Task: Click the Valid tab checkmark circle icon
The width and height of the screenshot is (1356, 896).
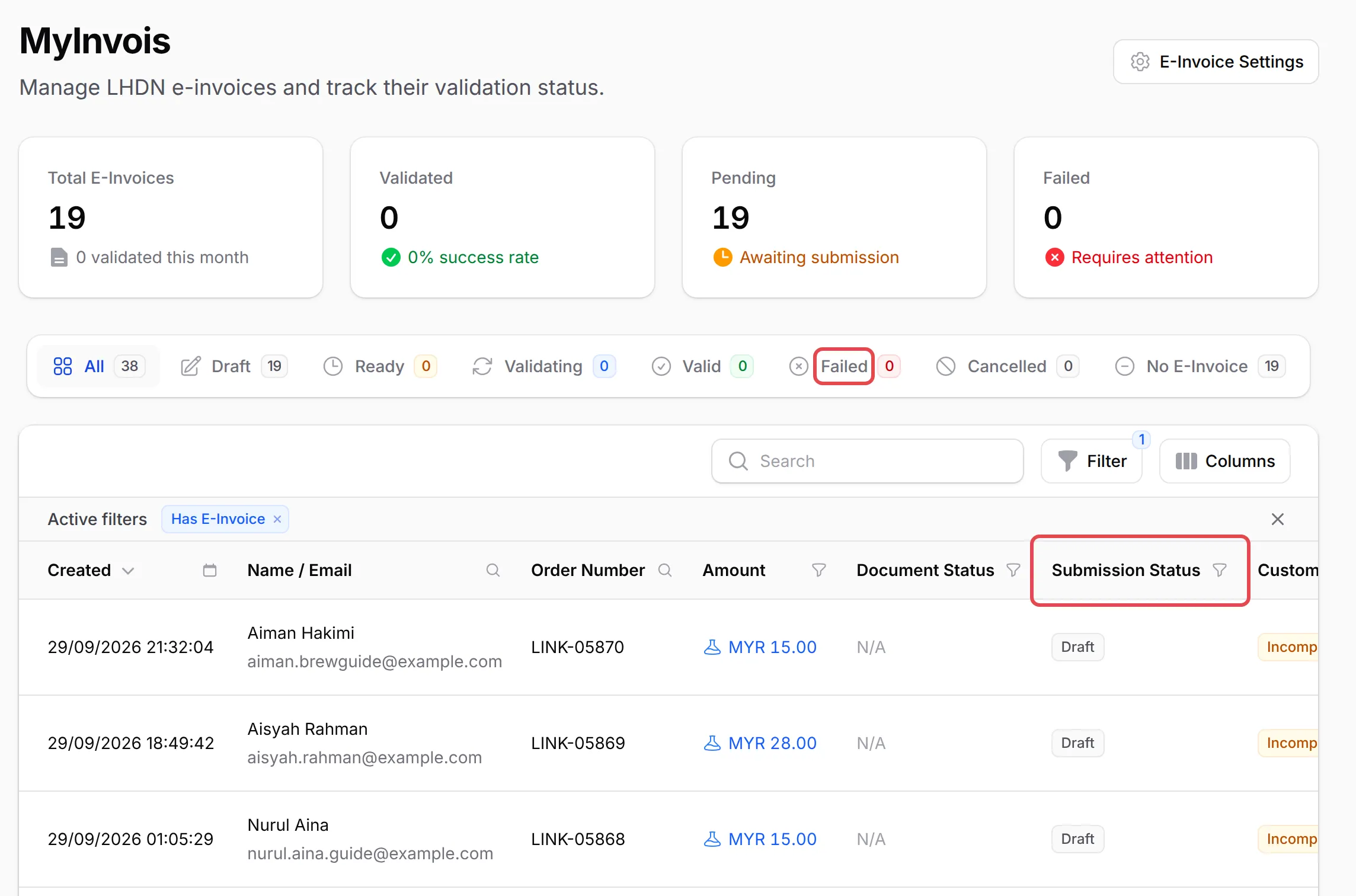Action: click(661, 366)
